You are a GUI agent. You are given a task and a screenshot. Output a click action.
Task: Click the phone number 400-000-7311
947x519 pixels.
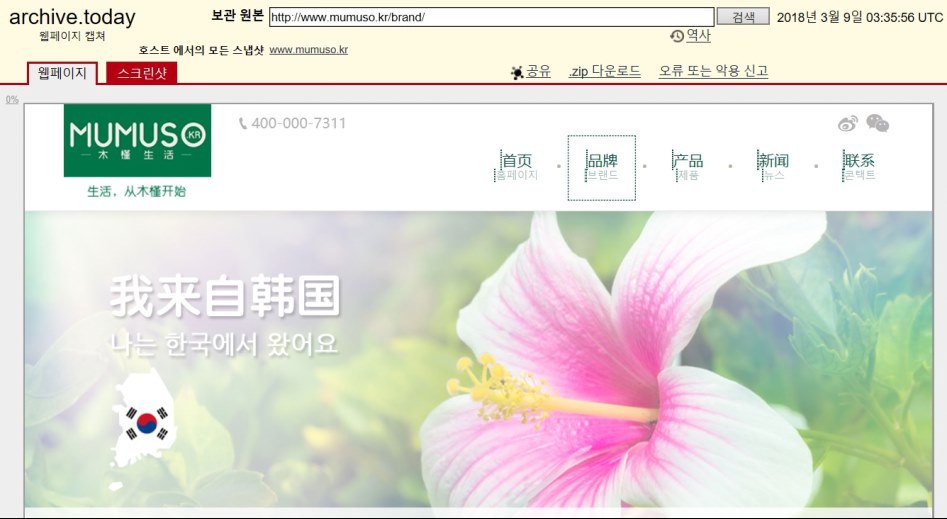point(298,123)
